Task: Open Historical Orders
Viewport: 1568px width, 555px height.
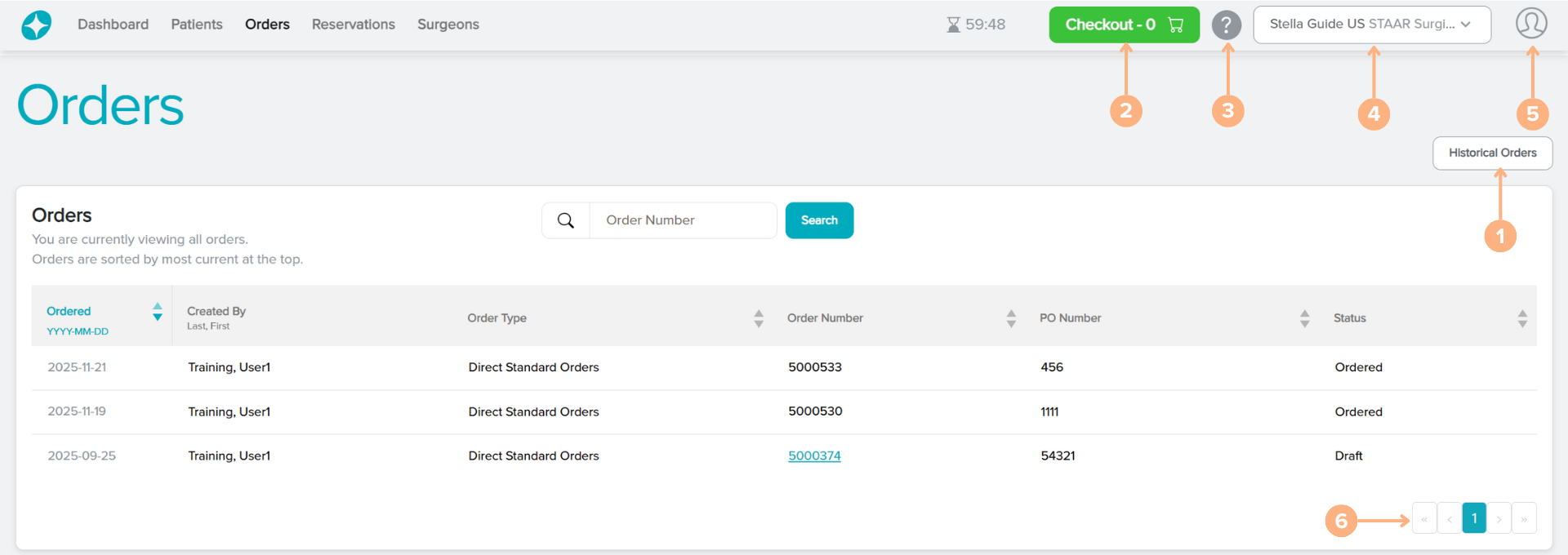Action: click(1492, 153)
